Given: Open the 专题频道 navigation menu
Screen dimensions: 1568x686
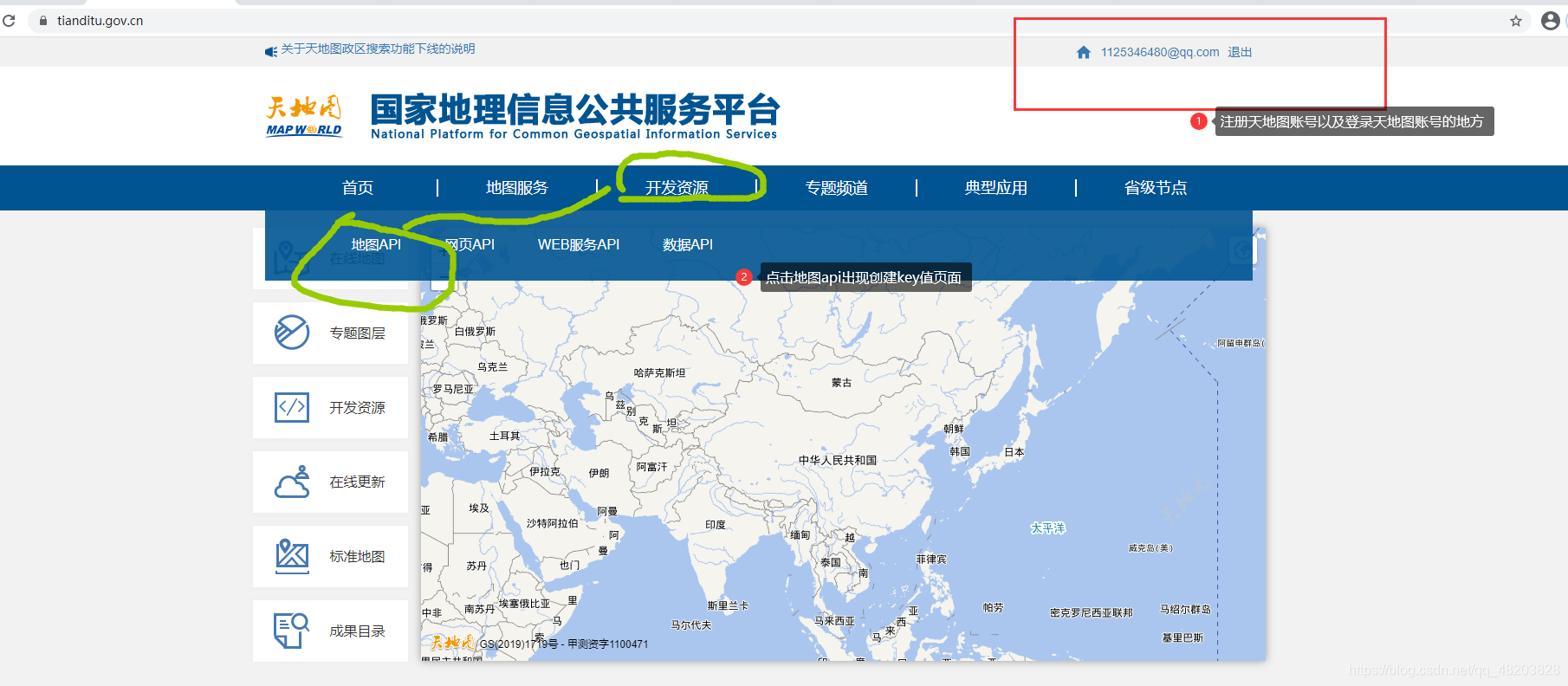Looking at the screenshot, I should [x=837, y=188].
